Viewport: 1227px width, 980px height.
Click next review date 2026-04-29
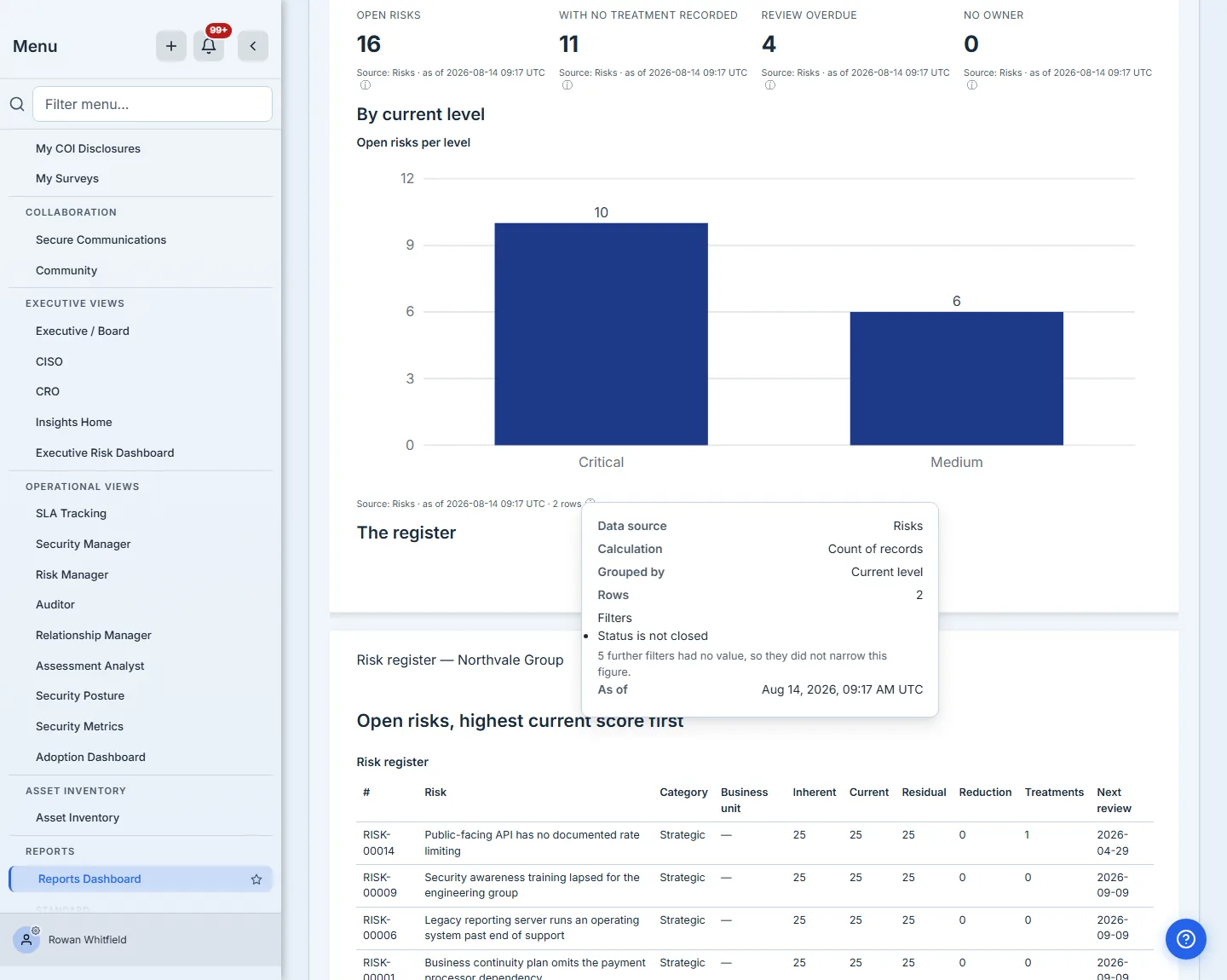pyautogui.click(x=1113, y=843)
